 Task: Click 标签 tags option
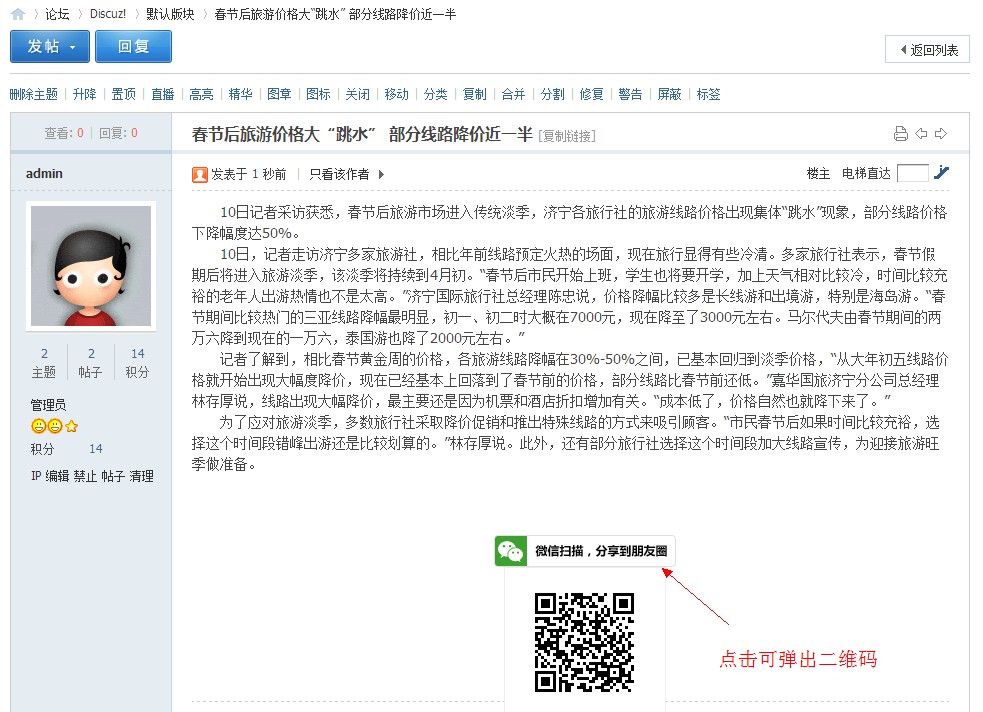pos(708,95)
